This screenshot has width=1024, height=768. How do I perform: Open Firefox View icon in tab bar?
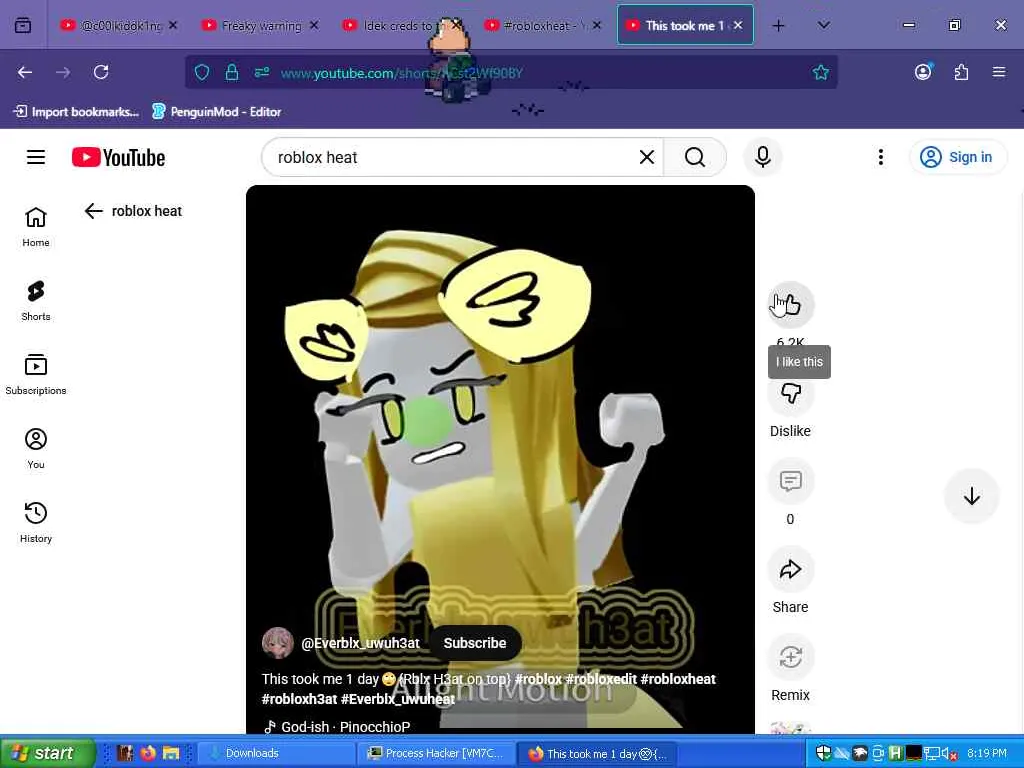tap(23, 25)
